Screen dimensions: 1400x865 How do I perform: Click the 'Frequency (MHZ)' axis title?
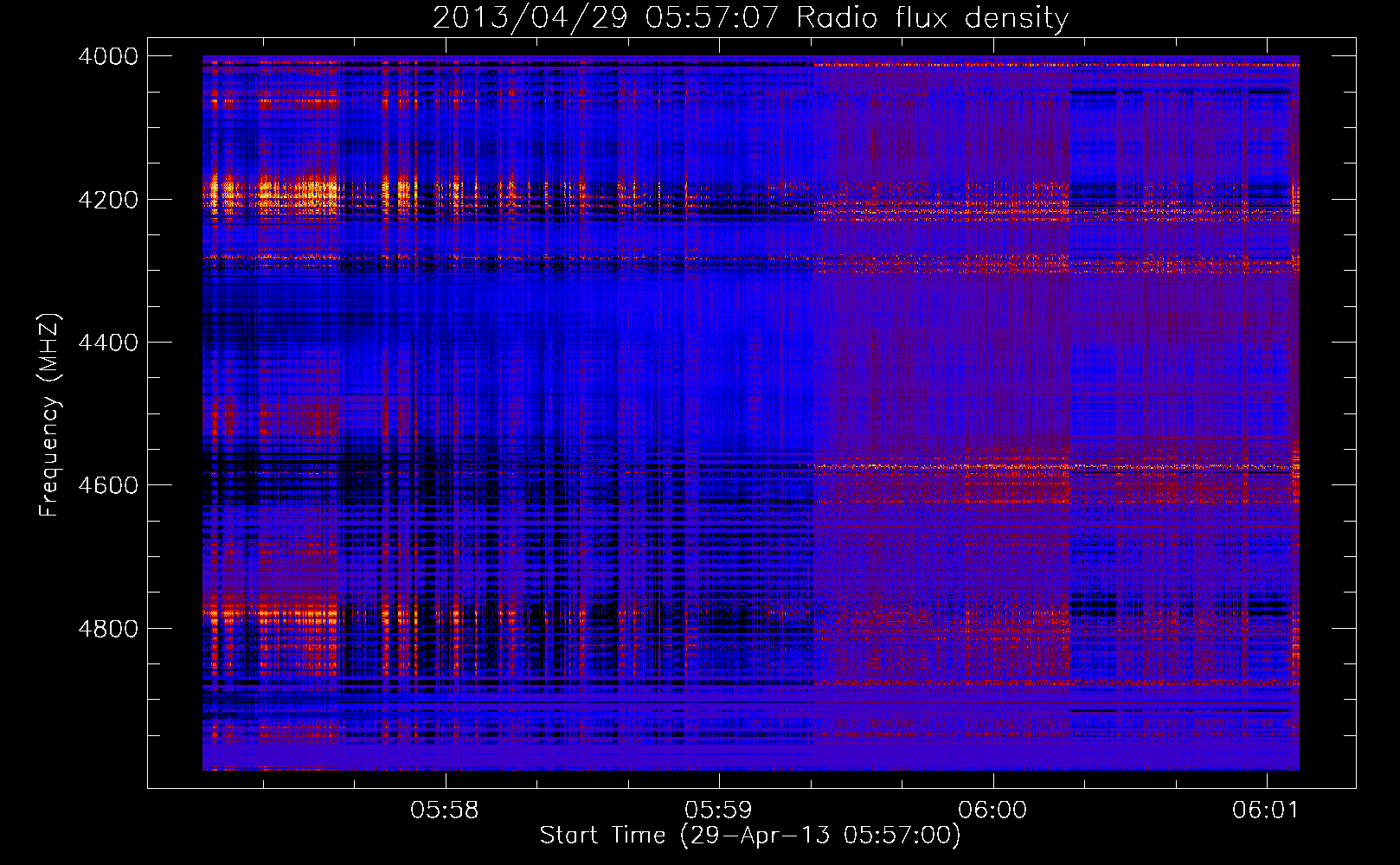[x=50, y=415]
